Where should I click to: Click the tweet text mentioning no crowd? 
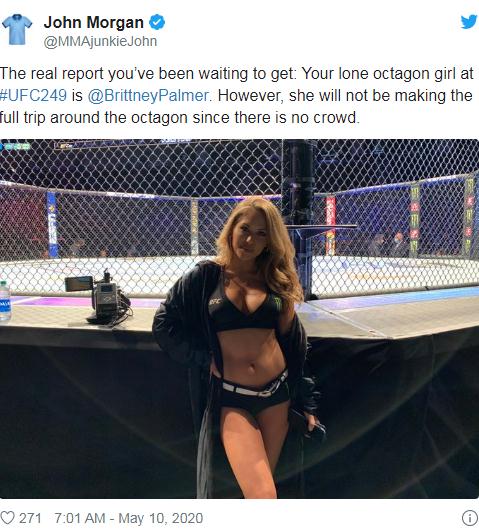pos(236,95)
